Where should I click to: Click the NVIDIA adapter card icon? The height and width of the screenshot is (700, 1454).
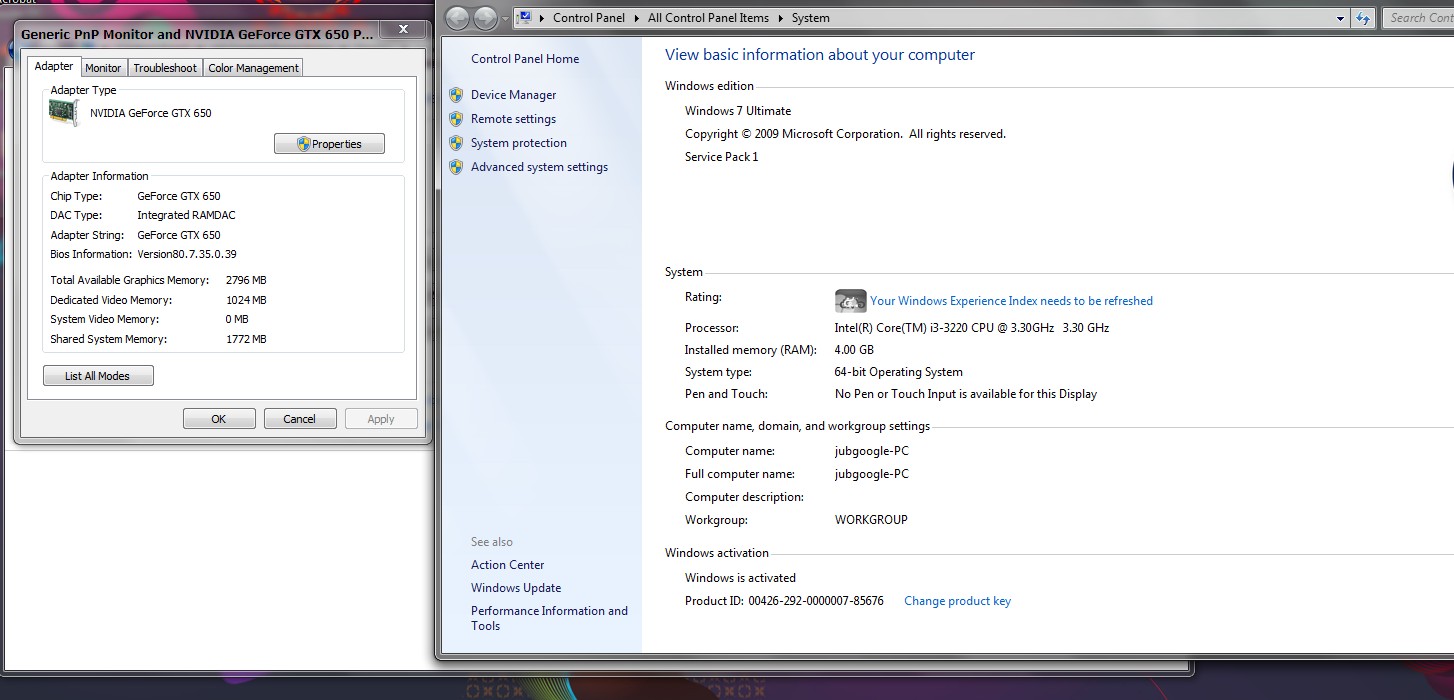64,112
